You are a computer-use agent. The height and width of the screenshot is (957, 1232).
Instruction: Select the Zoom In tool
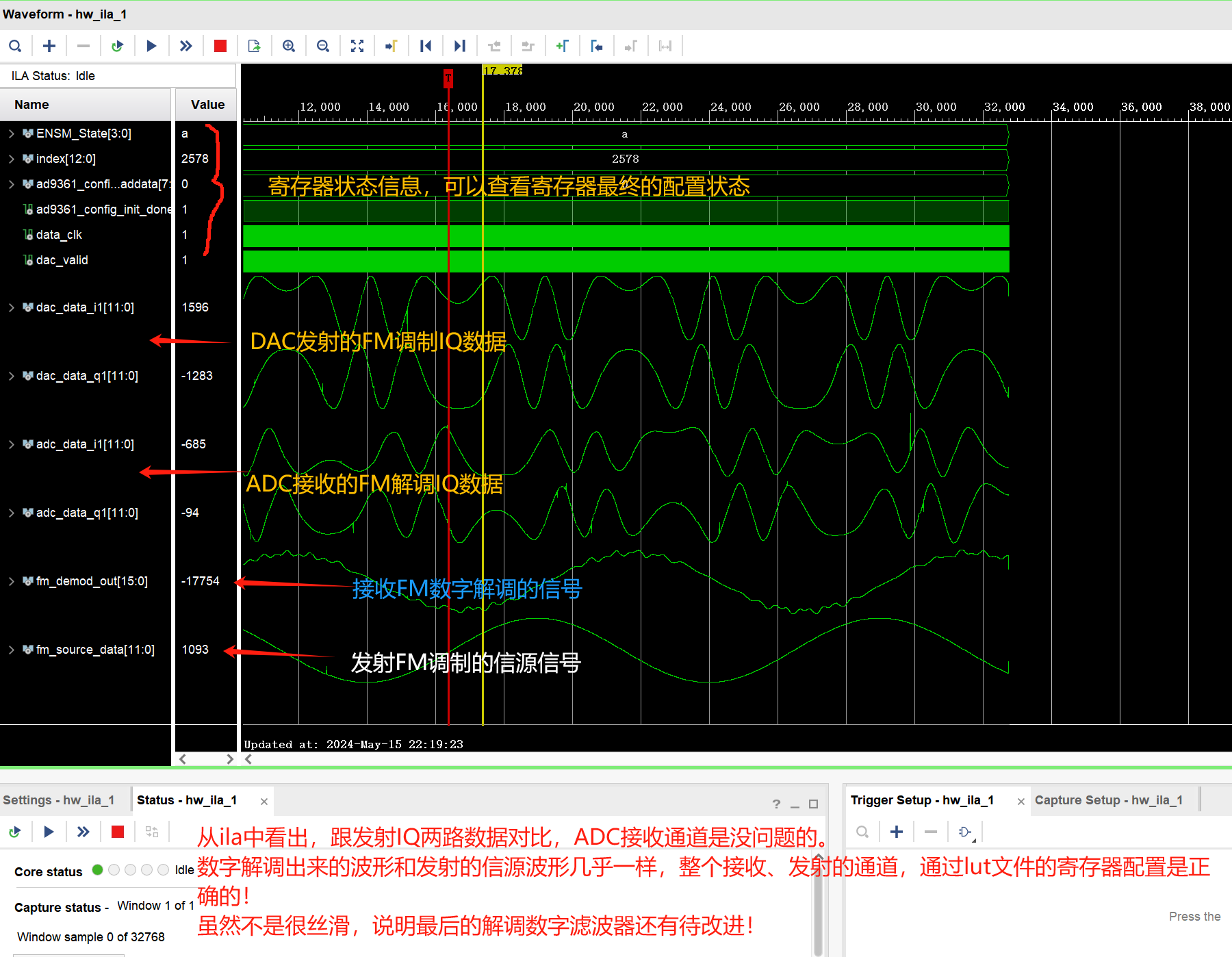click(288, 46)
